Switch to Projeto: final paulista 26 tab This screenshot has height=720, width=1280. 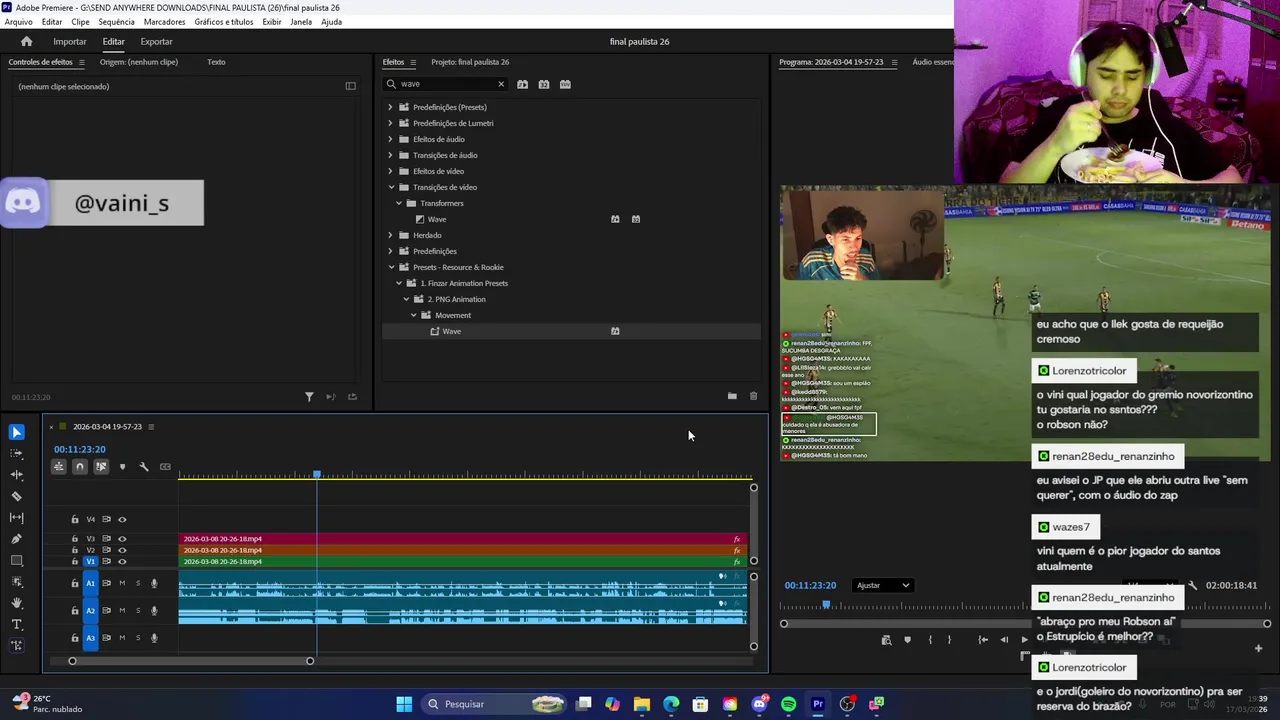pyautogui.click(x=470, y=62)
